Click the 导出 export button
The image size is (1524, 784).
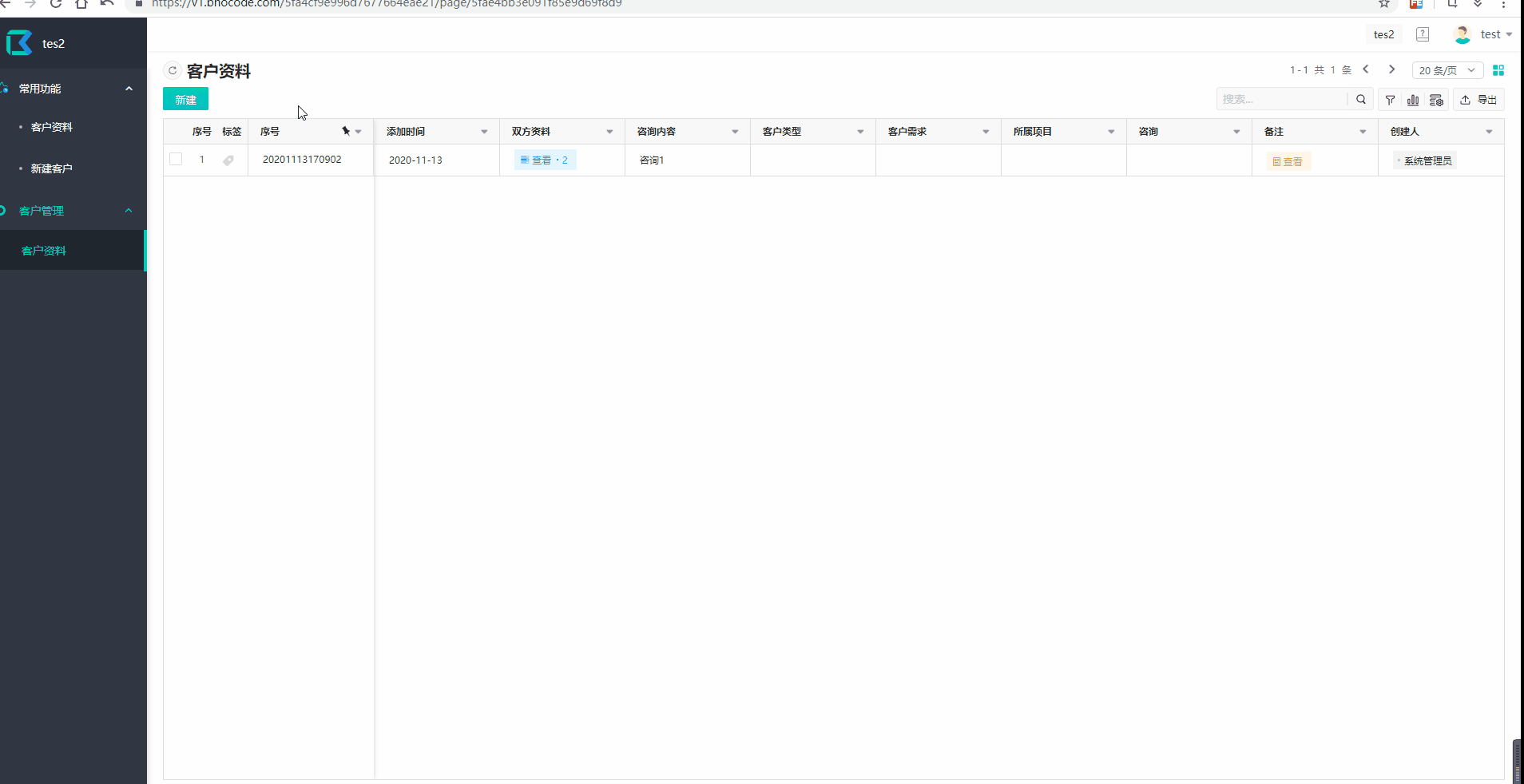(1478, 100)
